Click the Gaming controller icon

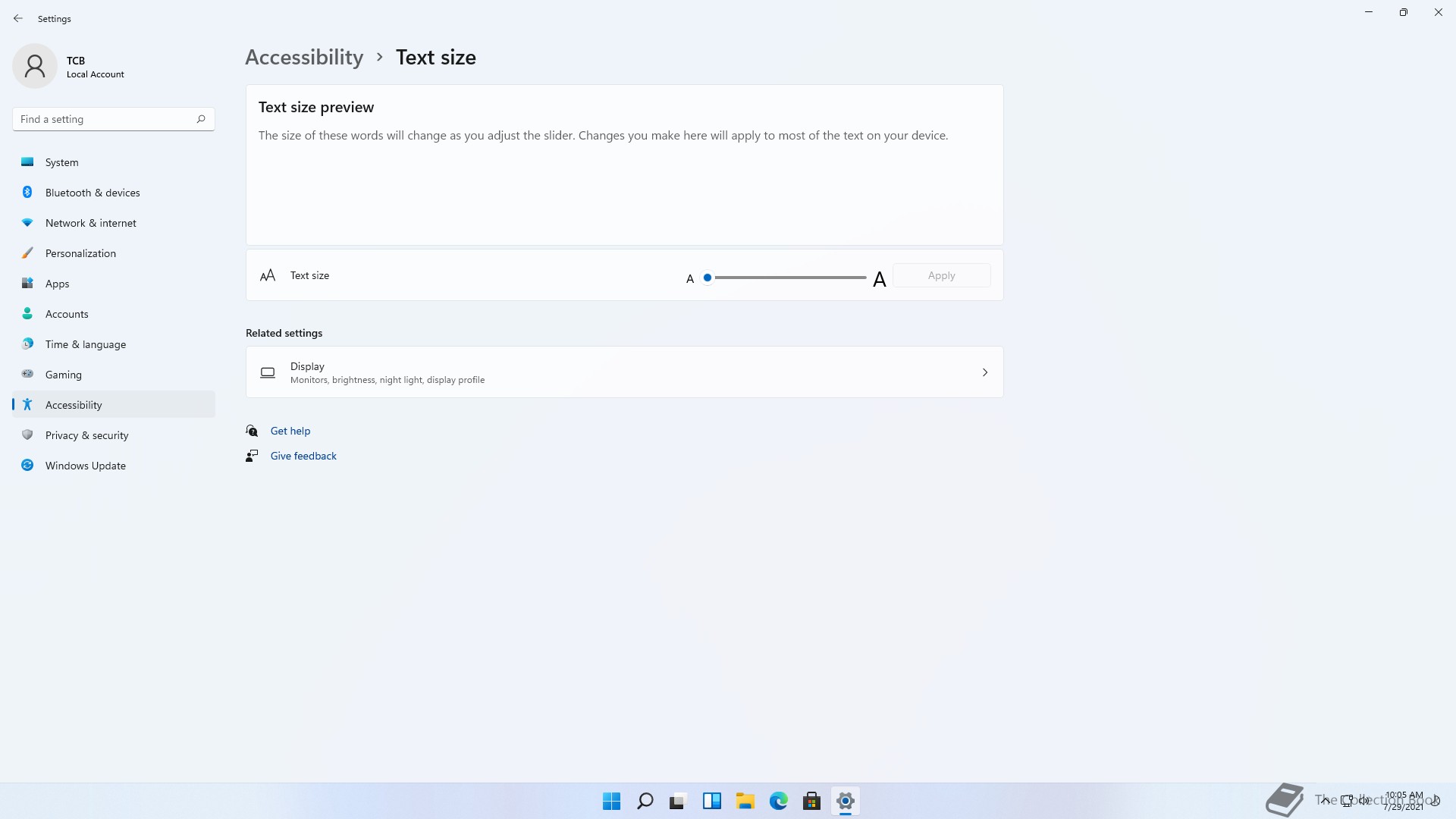tap(27, 374)
